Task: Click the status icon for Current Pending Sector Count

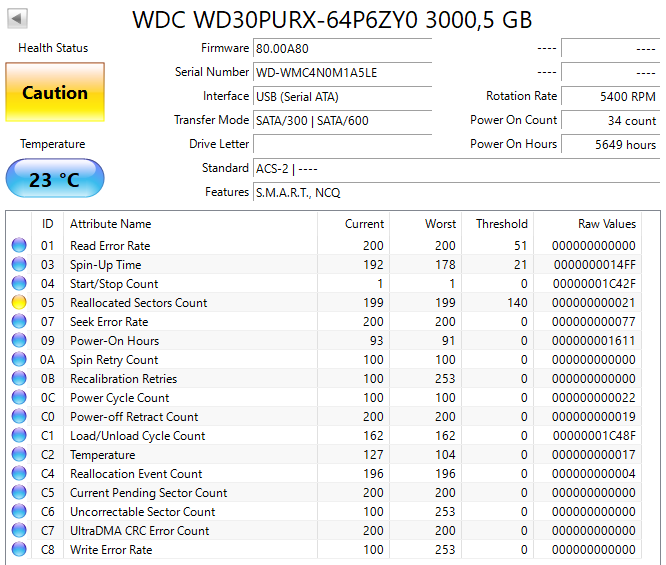Action: point(19,493)
